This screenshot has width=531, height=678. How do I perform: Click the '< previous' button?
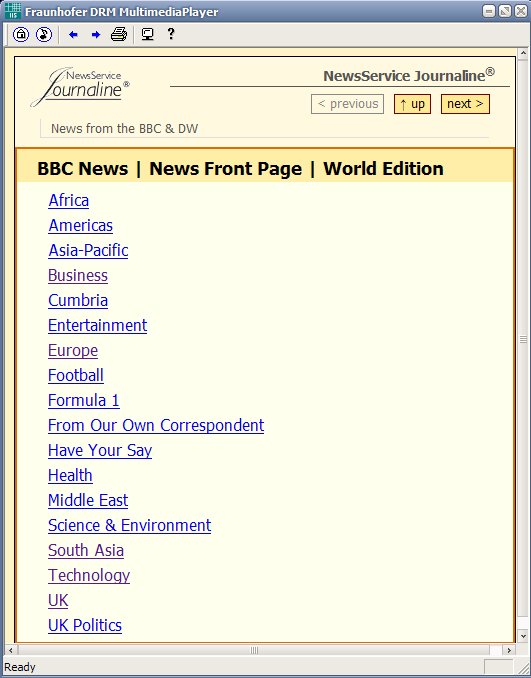348,104
